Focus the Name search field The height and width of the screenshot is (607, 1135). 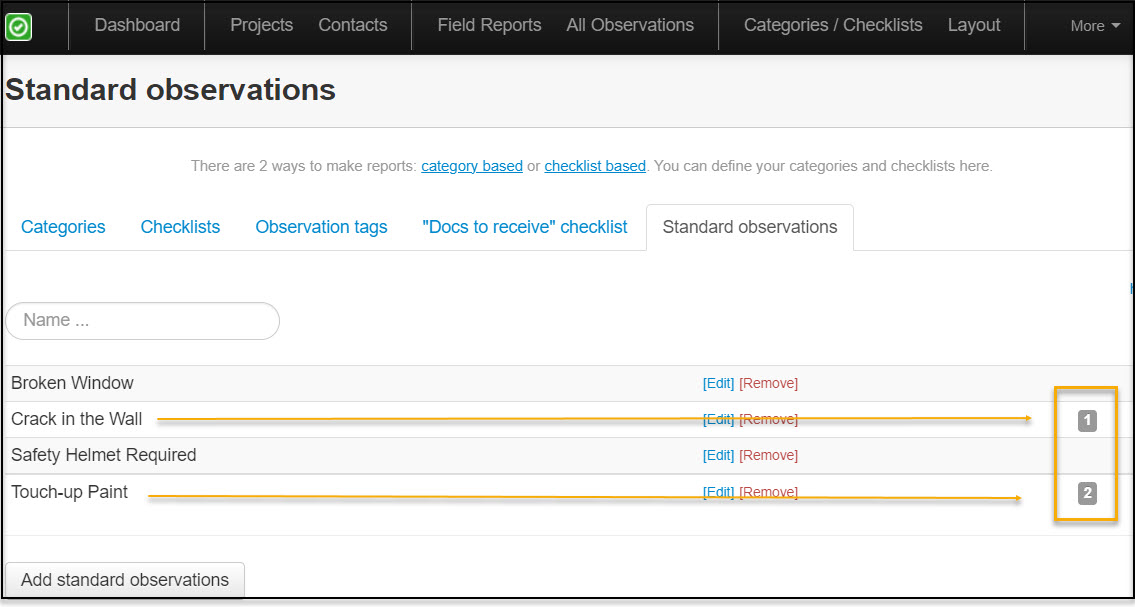point(142,320)
